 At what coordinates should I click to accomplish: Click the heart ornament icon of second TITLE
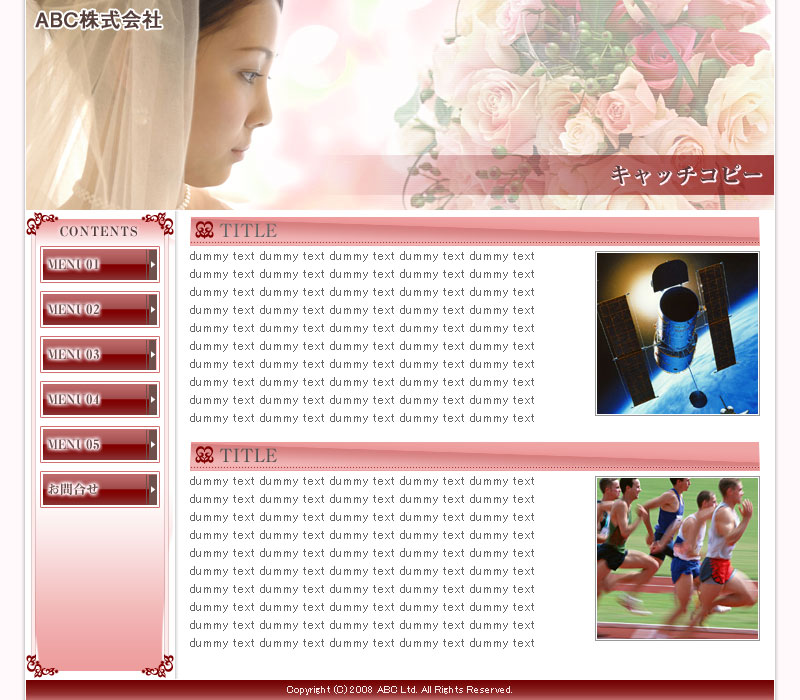pos(204,455)
